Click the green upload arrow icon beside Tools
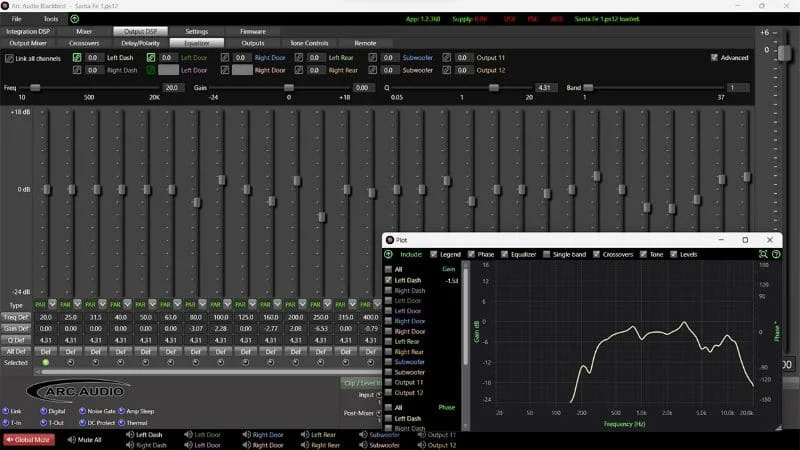The width and height of the screenshot is (800, 450). tap(74, 19)
